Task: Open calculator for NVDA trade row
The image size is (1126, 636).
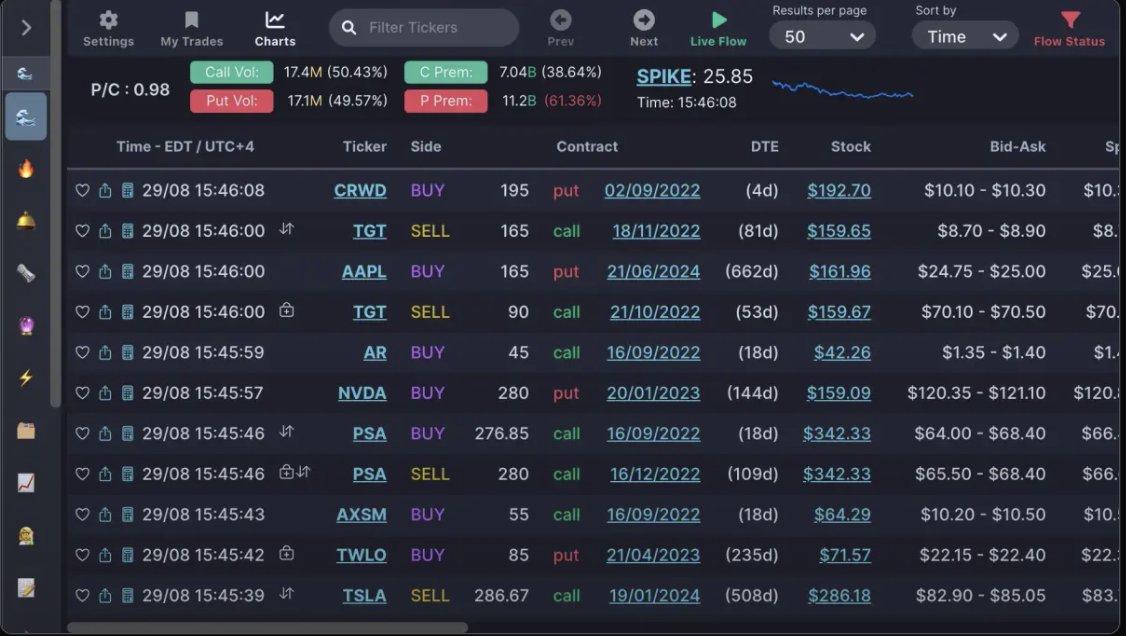Action: tap(127, 393)
